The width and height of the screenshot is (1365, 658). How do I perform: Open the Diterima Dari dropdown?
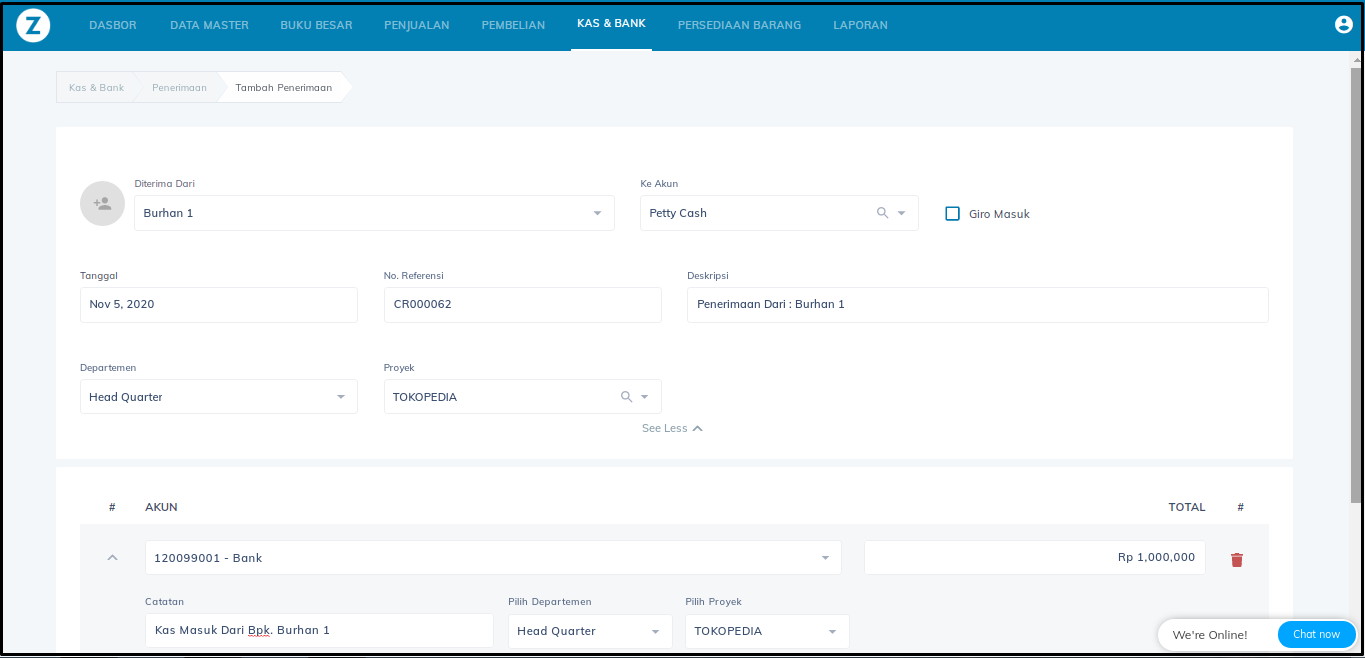374,213
